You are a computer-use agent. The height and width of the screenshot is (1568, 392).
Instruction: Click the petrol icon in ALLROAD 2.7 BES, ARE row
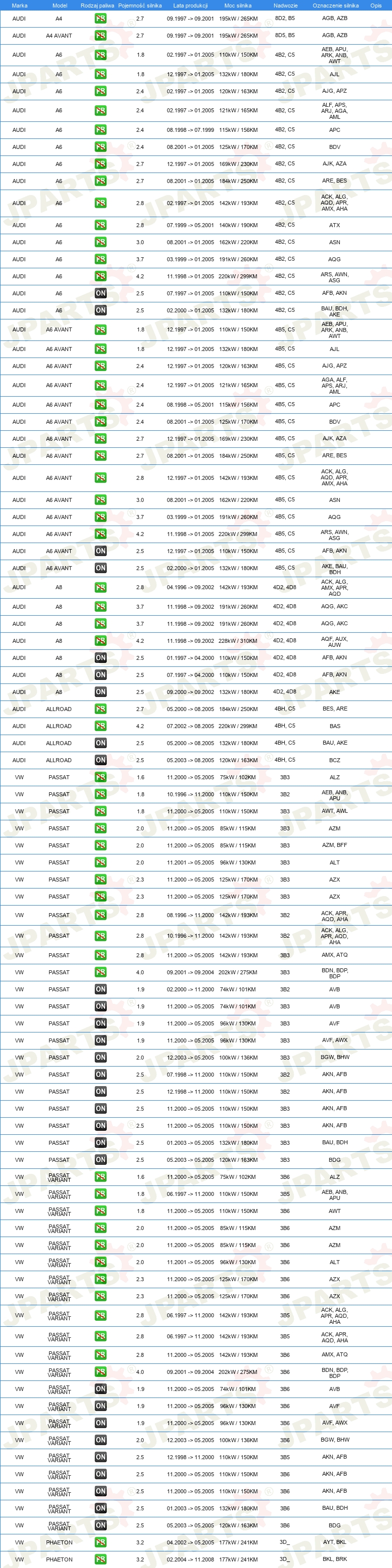[100, 709]
